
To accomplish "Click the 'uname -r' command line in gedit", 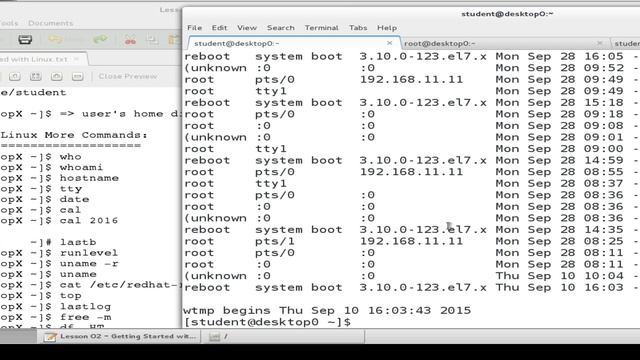I will (60, 263).
